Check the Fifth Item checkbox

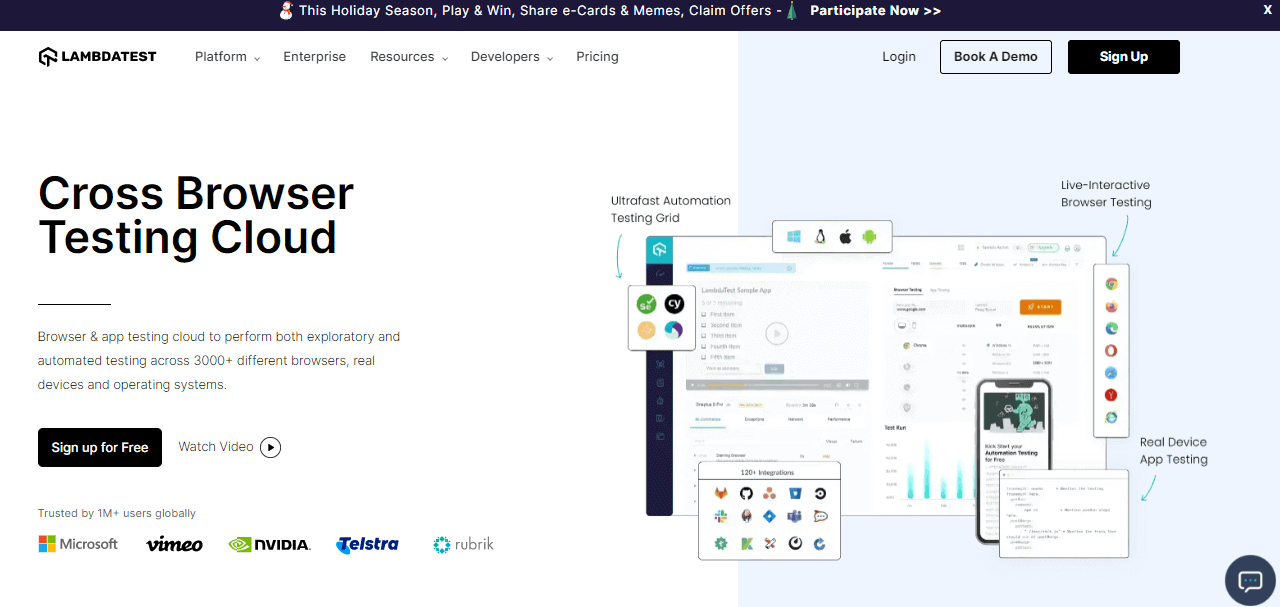click(704, 357)
